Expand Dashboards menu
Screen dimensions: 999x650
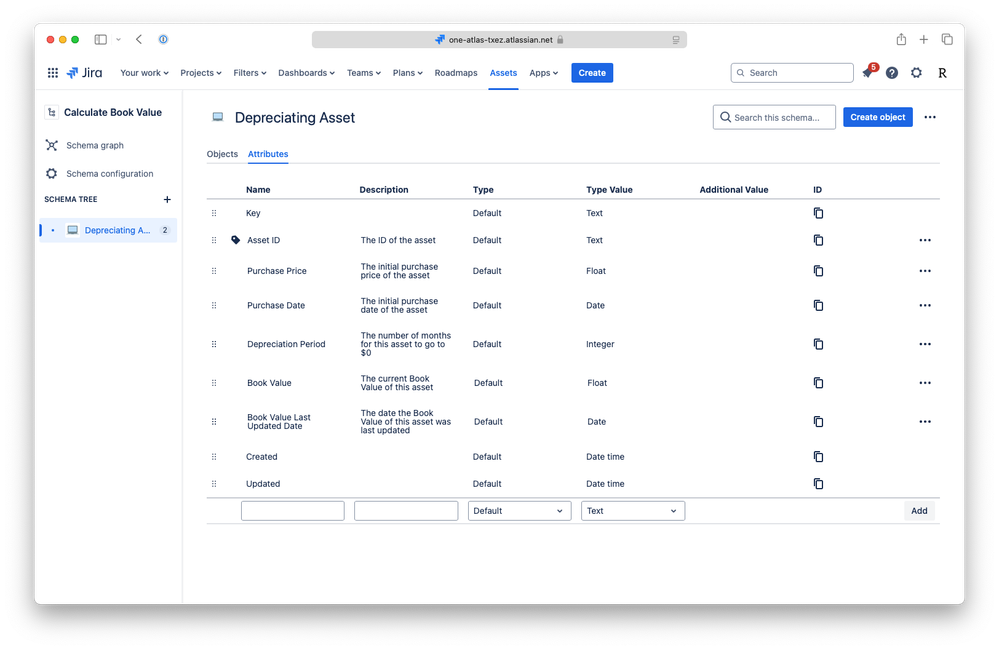pyautogui.click(x=306, y=73)
